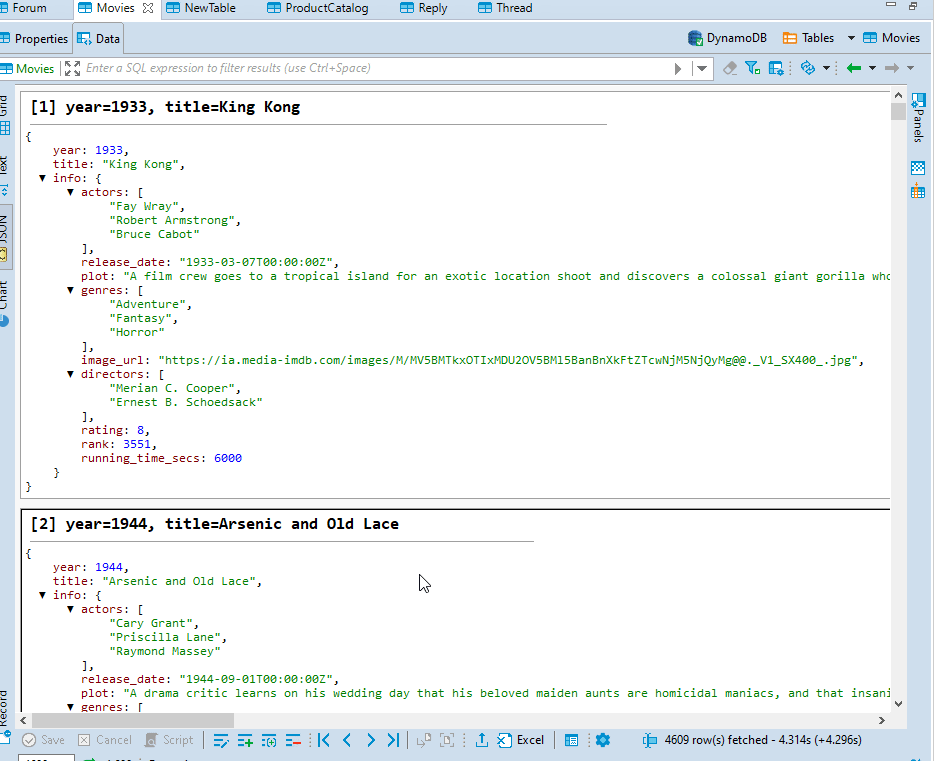934x761 pixels.
Task: Expand the genres array in Arsenic record
Action: (70, 706)
